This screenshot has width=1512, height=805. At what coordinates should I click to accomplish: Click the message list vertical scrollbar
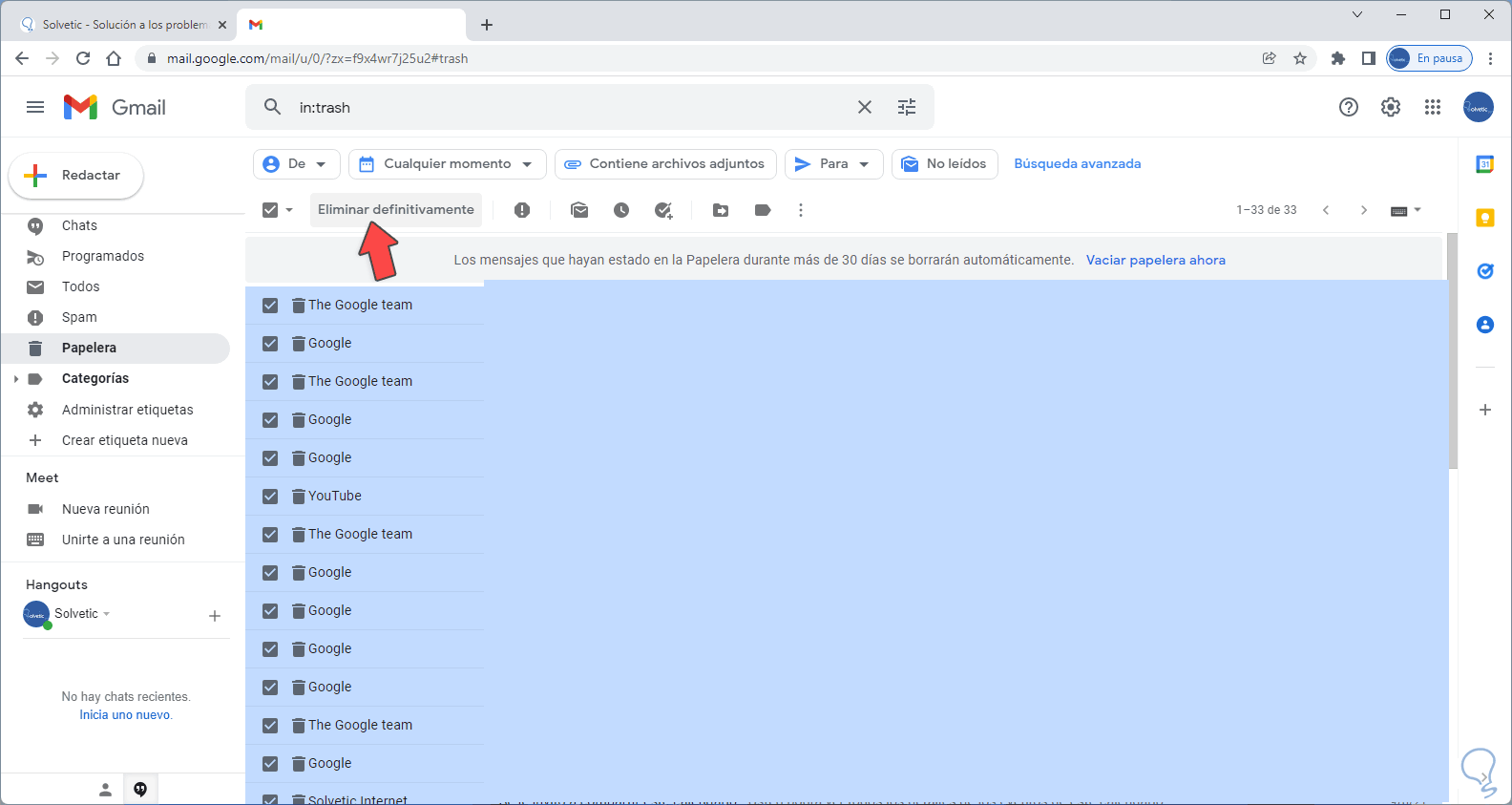(1453, 351)
